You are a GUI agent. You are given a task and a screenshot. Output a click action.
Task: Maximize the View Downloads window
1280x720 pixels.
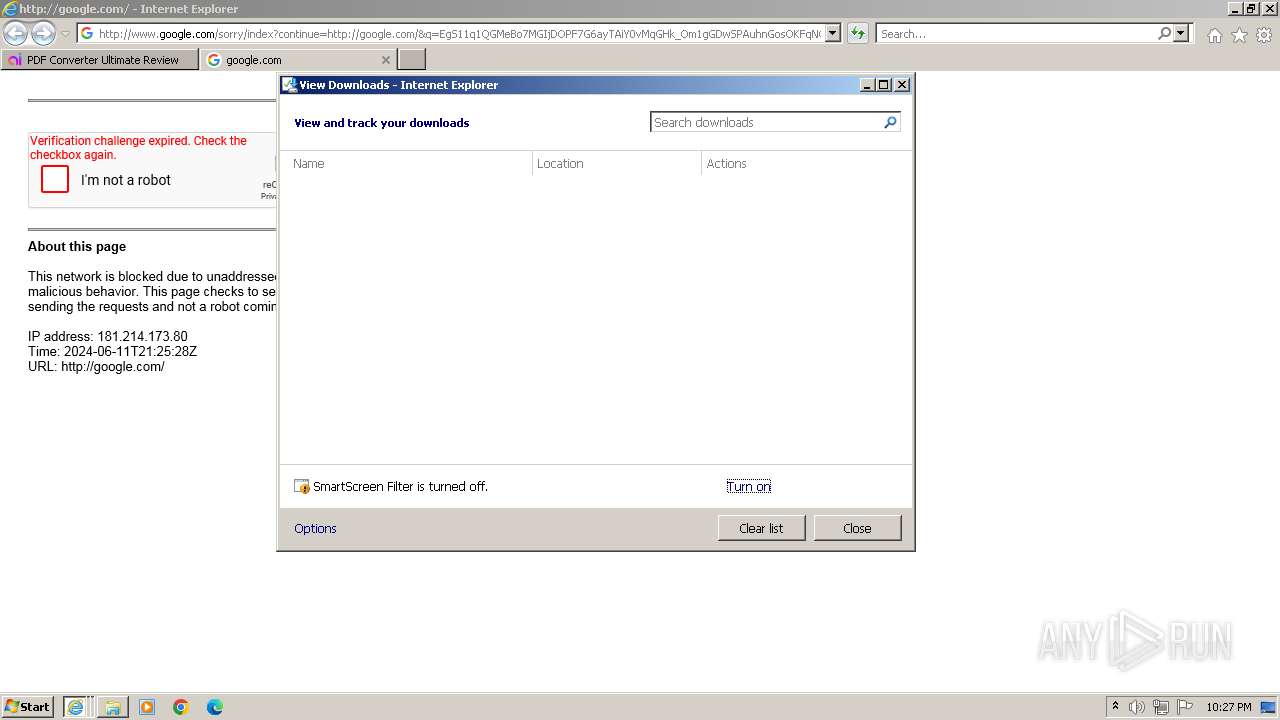[x=884, y=85]
